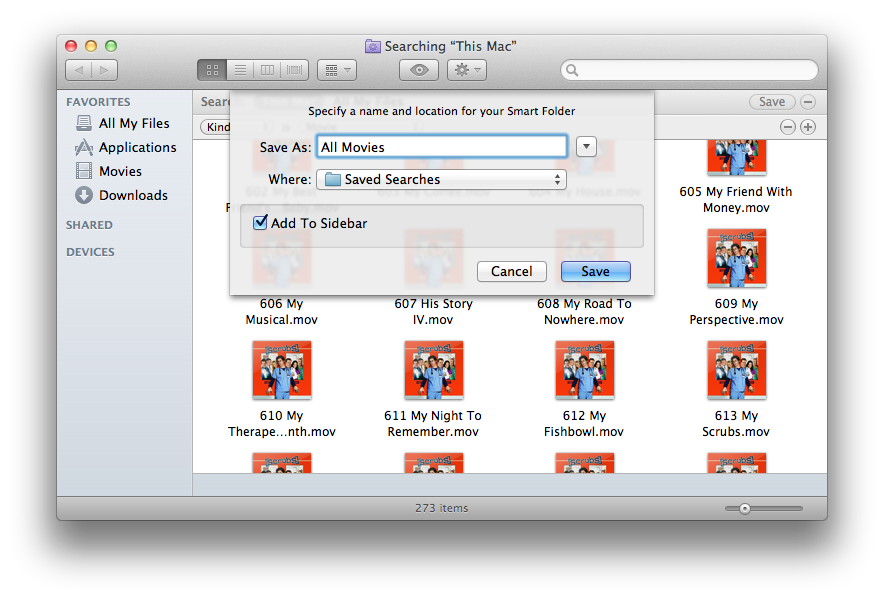Click the 606 My Musical.mov filename

point(281,311)
